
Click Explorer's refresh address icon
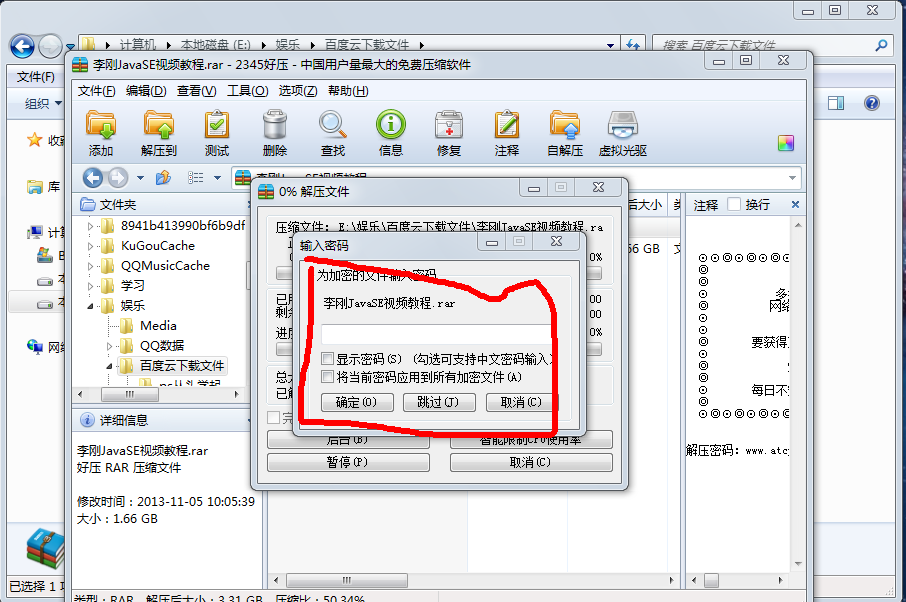pos(633,44)
